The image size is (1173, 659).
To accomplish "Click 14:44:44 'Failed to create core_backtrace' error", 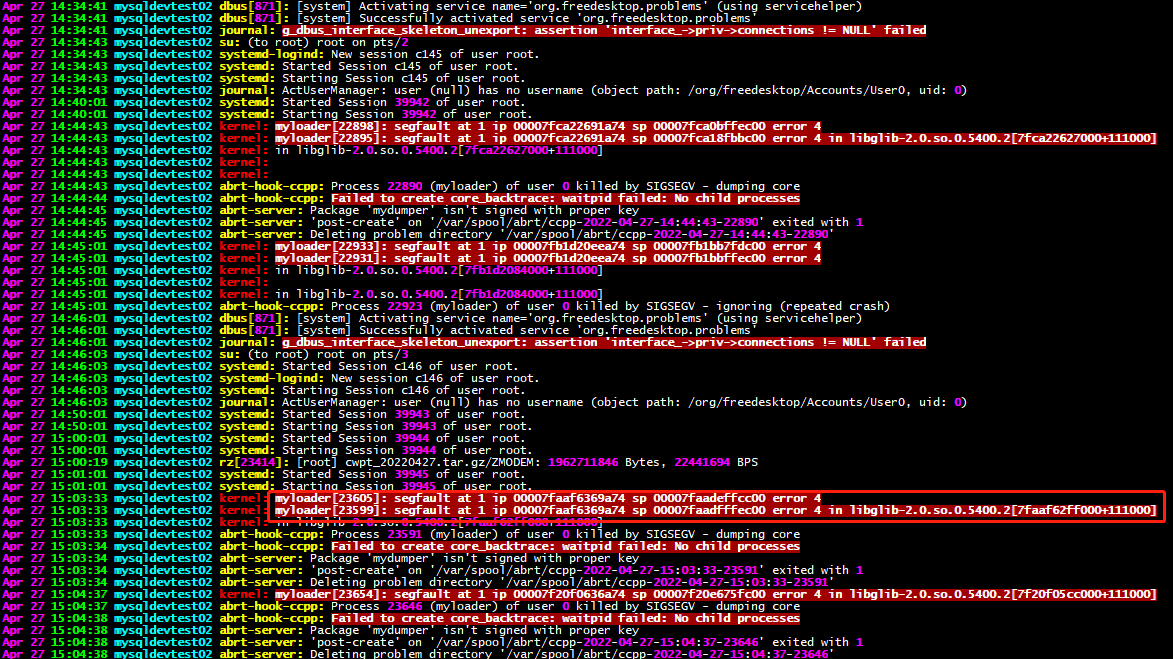I will click(x=566, y=198).
